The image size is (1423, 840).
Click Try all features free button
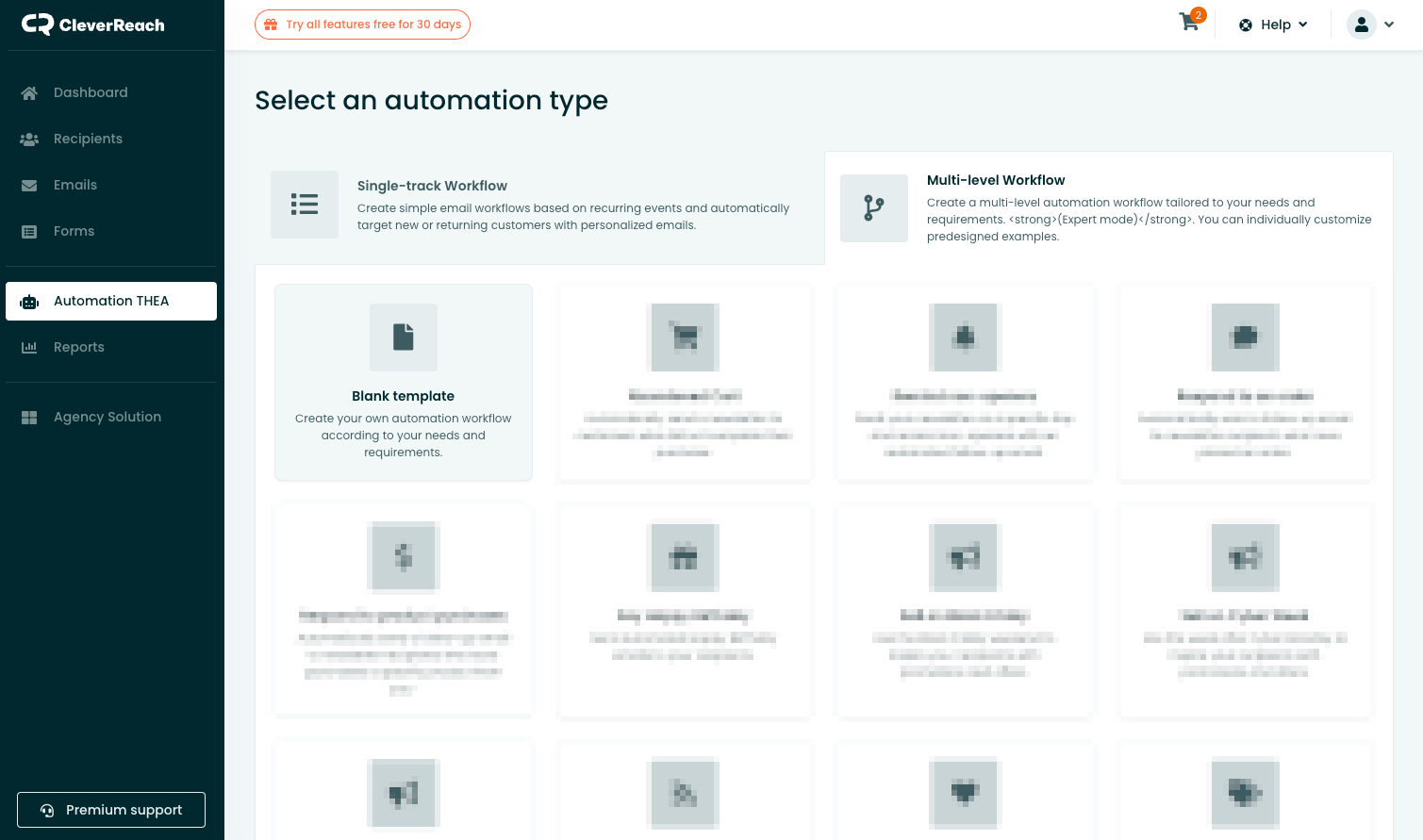pos(362,25)
